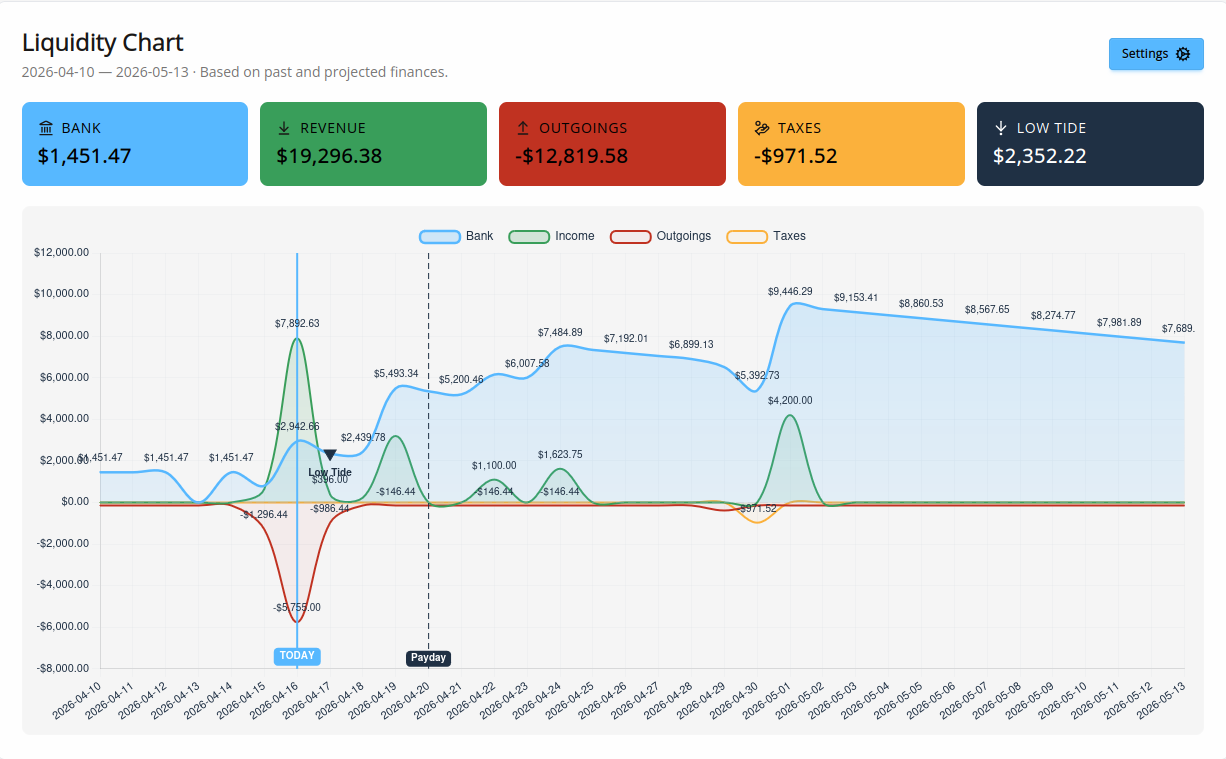Screen dimensions: 1226x759
Task: Click the $7,484.89 data label
Action: pos(560,332)
